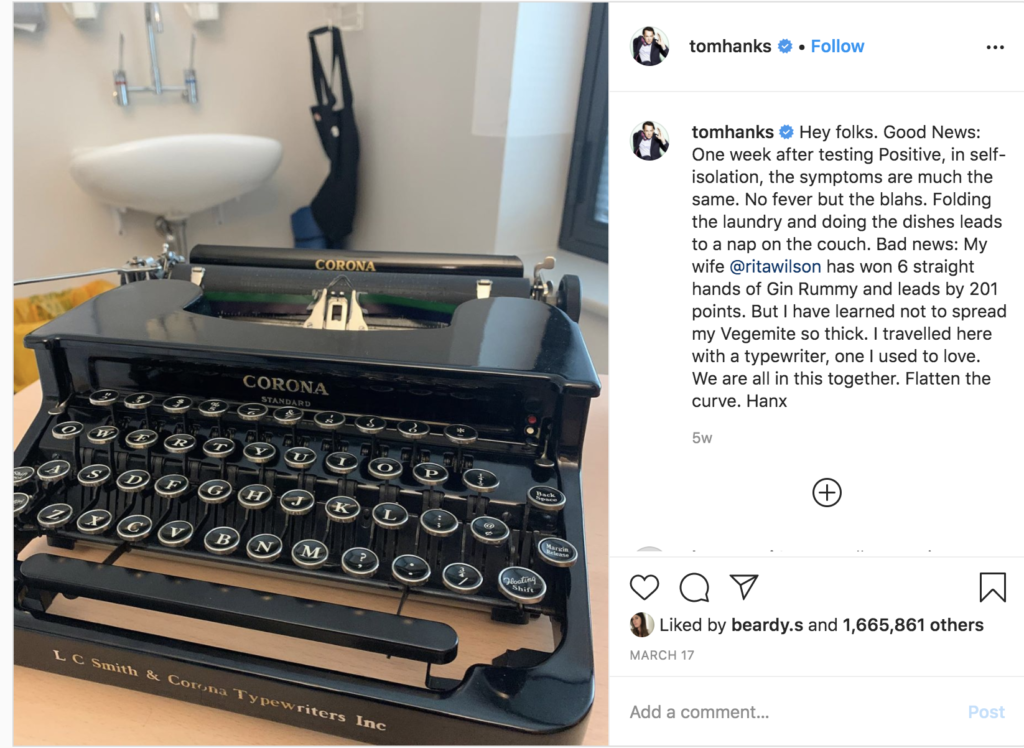Viewport: 1024px width, 748px height.
Task: Click the tomhanks username in caption
Action: tap(733, 132)
